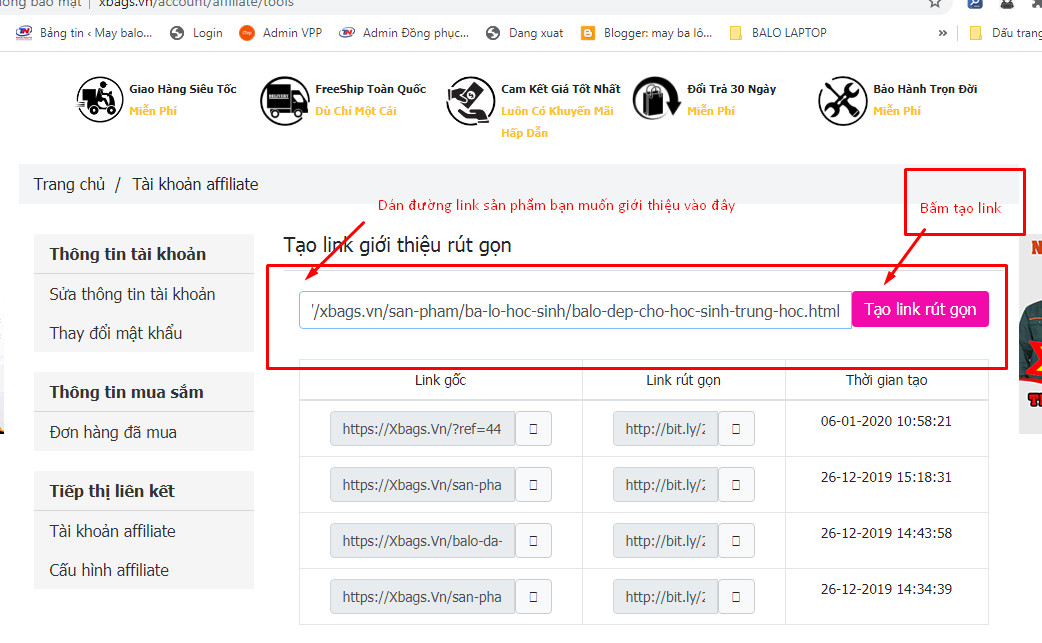Go to the Trang chủ breadcrumb link
This screenshot has height=643, width=1042.
click(69, 184)
